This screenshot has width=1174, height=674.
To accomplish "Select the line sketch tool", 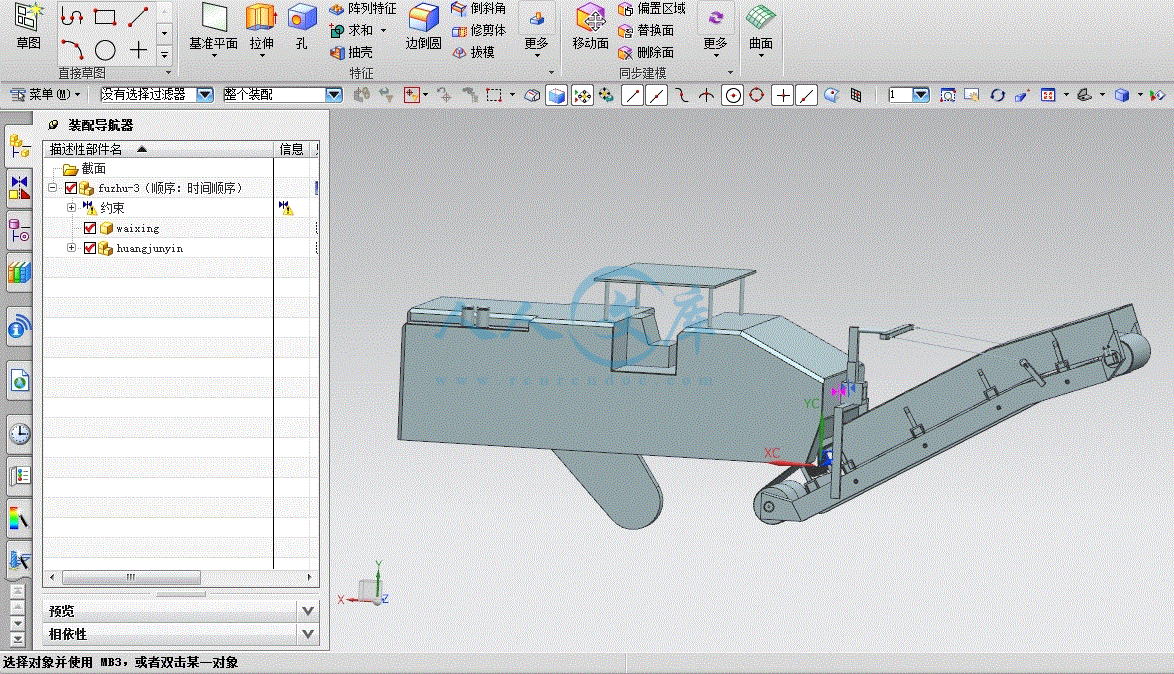I will click(138, 16).
